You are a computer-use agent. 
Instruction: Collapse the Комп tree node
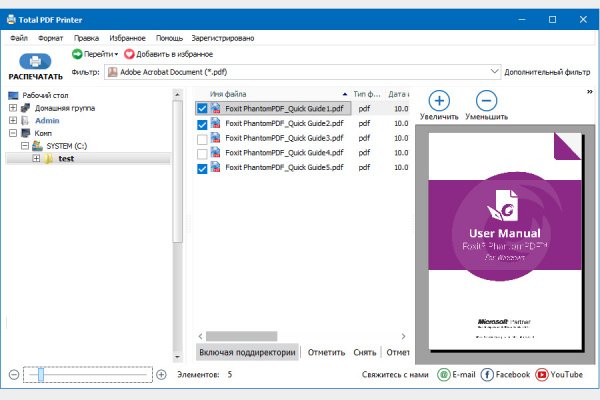(13, 133)
